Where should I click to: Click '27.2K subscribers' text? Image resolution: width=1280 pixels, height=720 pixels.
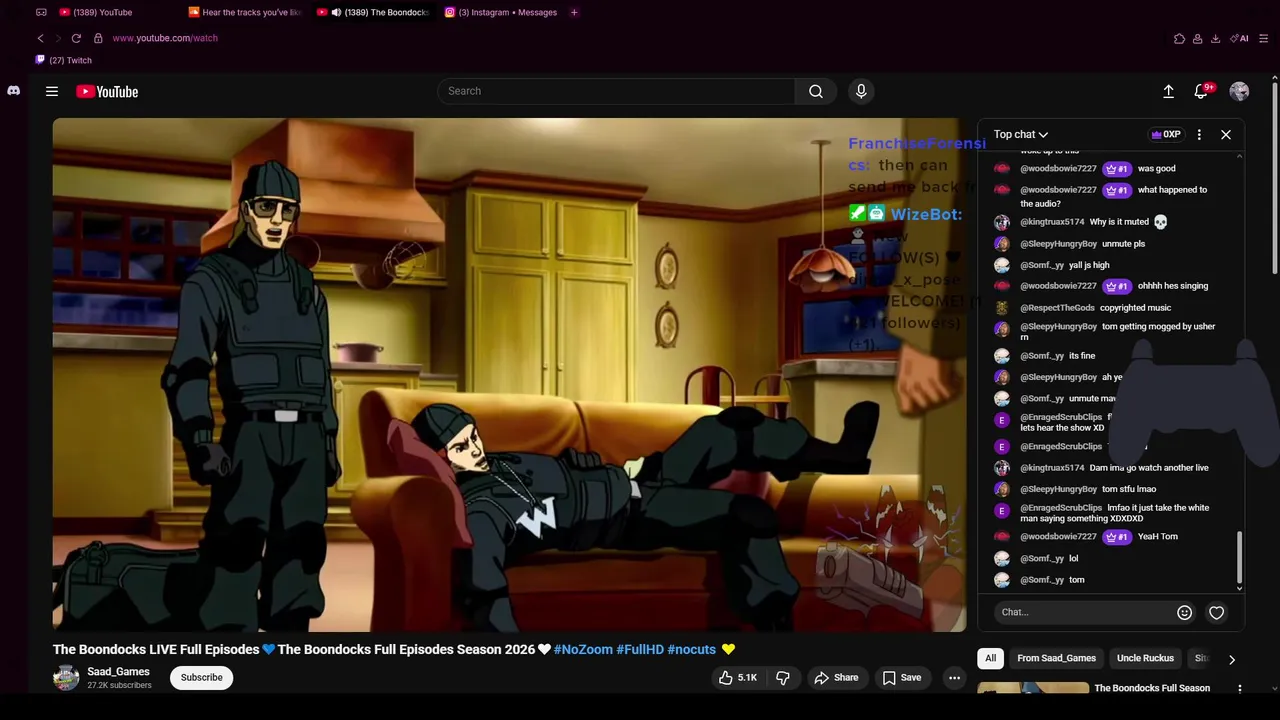(119, 686)
